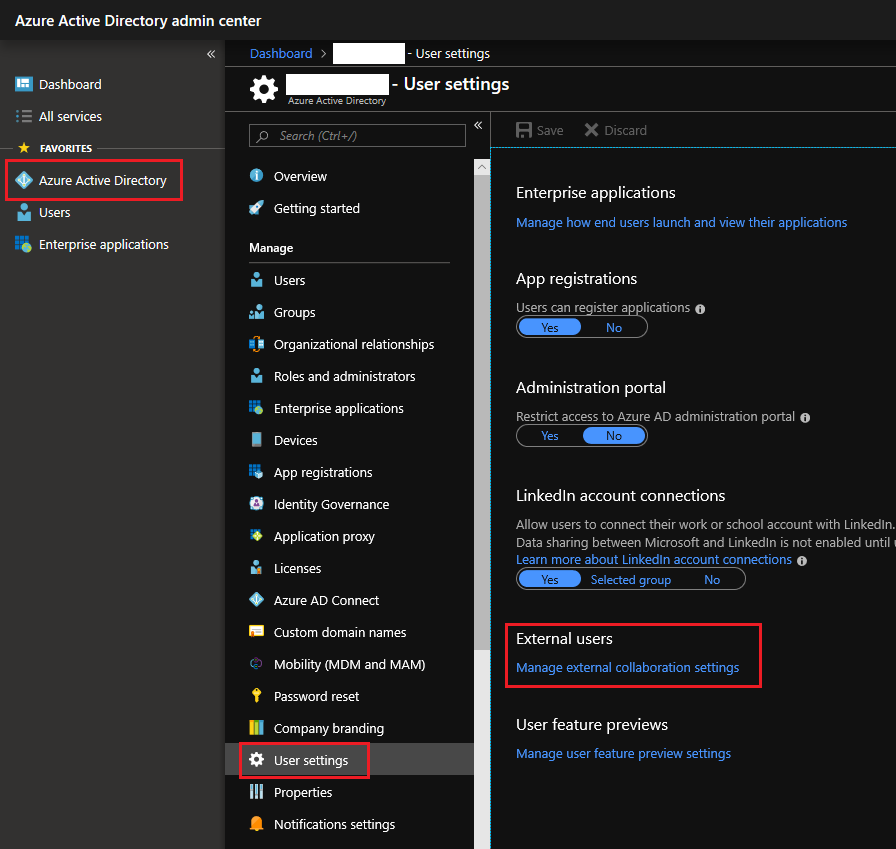Screen dimensions: 896x849
Task: Click Enterprise applications icon in Favorites
Action: click(x=23, y=244)
